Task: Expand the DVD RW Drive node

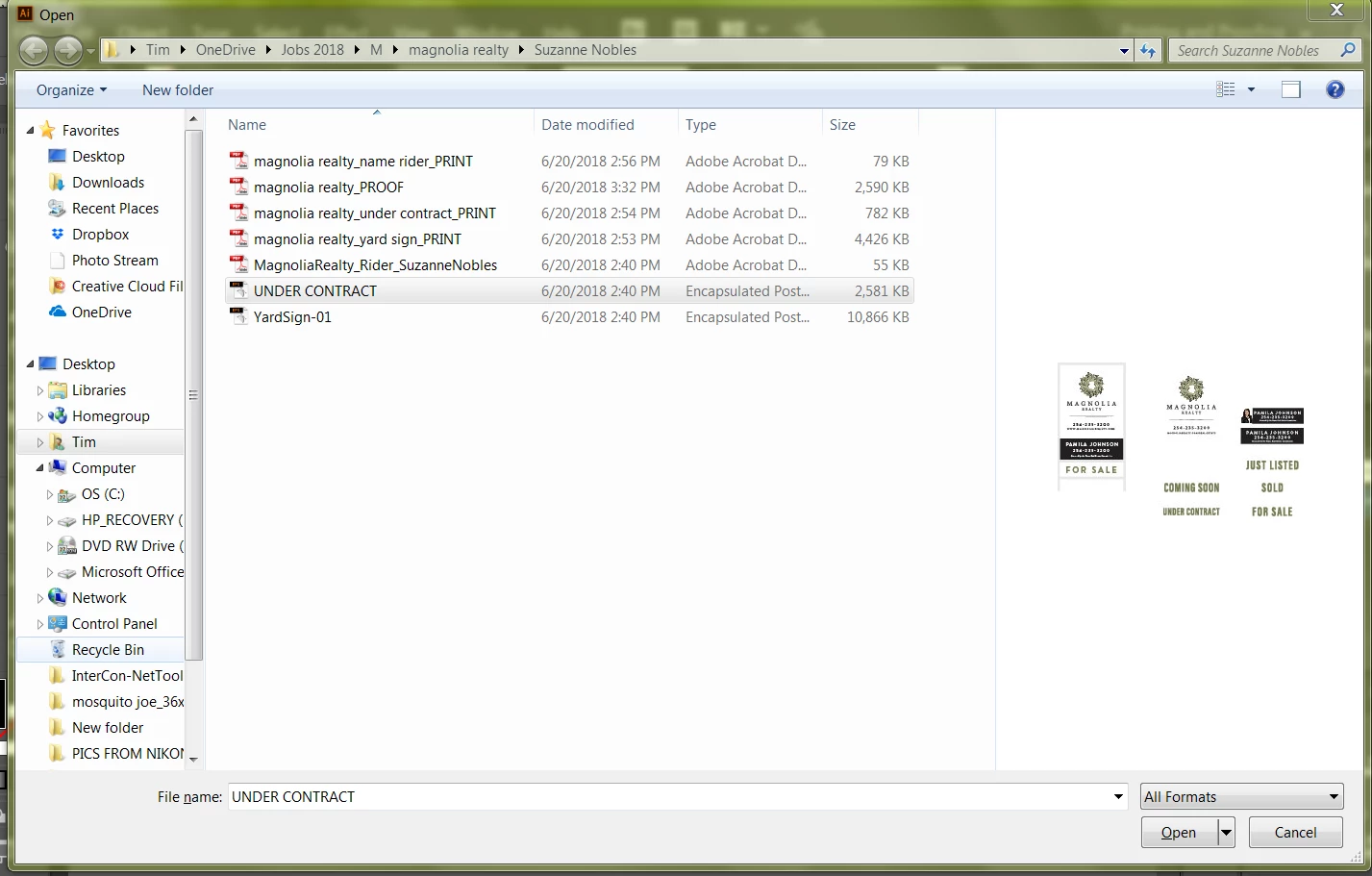Action: [x=50, y=546]
